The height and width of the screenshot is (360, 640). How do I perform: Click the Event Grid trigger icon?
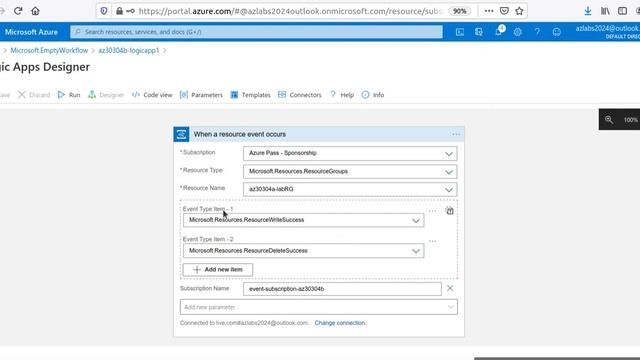point(181,134)
